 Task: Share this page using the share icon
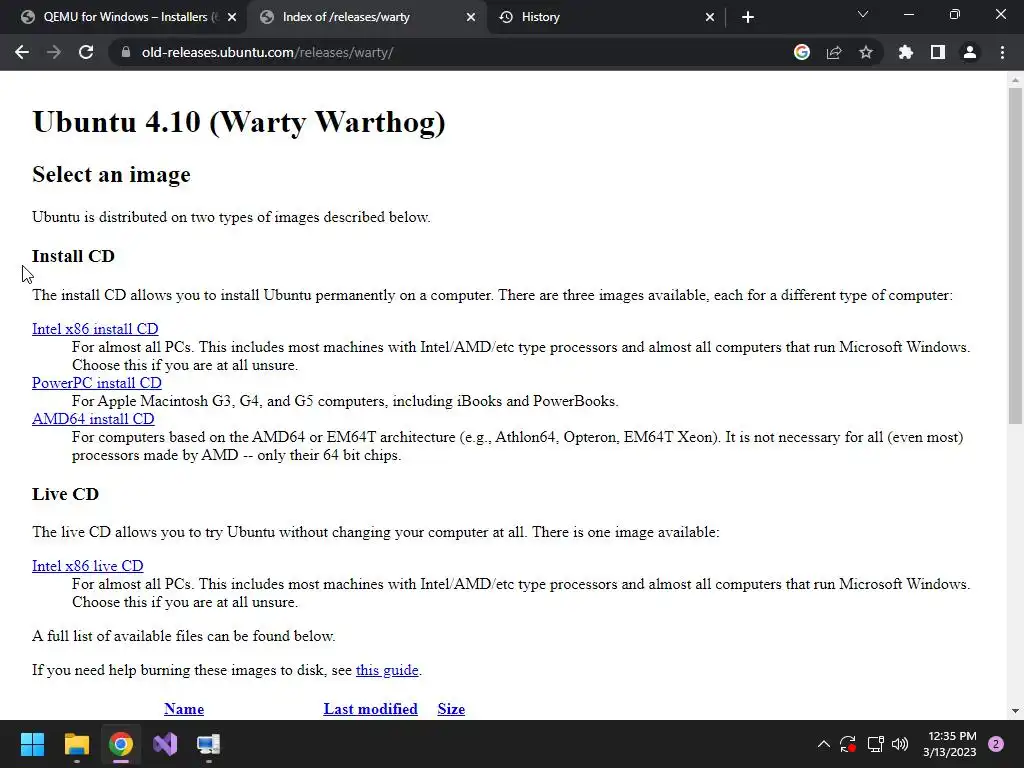click(x=834, y=52)
